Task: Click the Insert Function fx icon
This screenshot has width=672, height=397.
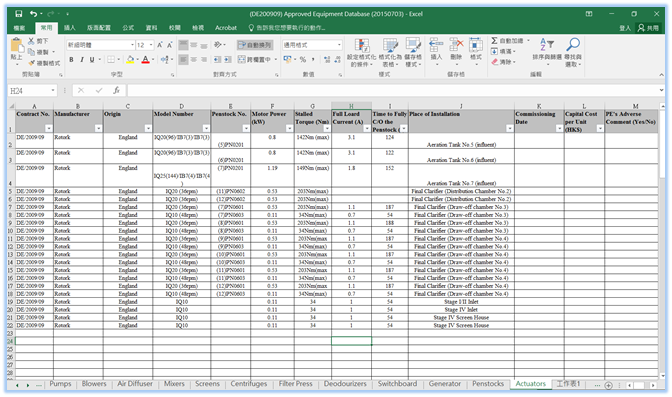Action: (x=116, y=90)
